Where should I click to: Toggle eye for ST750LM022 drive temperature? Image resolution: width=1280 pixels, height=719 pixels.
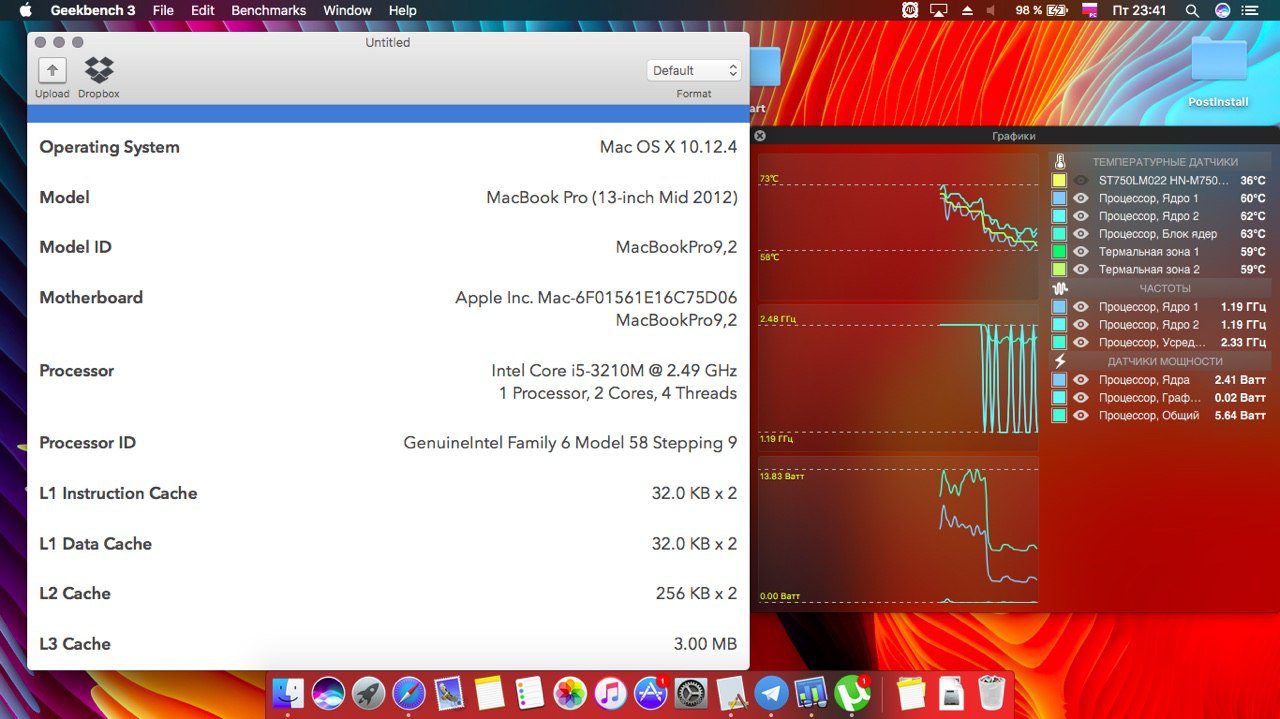[1081, 181]
